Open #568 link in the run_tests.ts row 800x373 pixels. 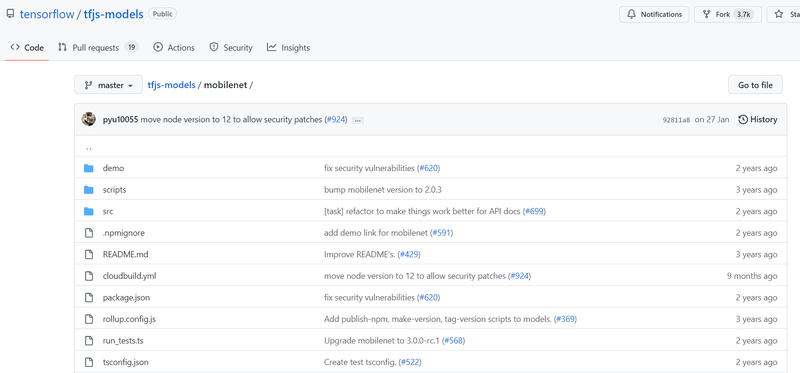(454, 340)
